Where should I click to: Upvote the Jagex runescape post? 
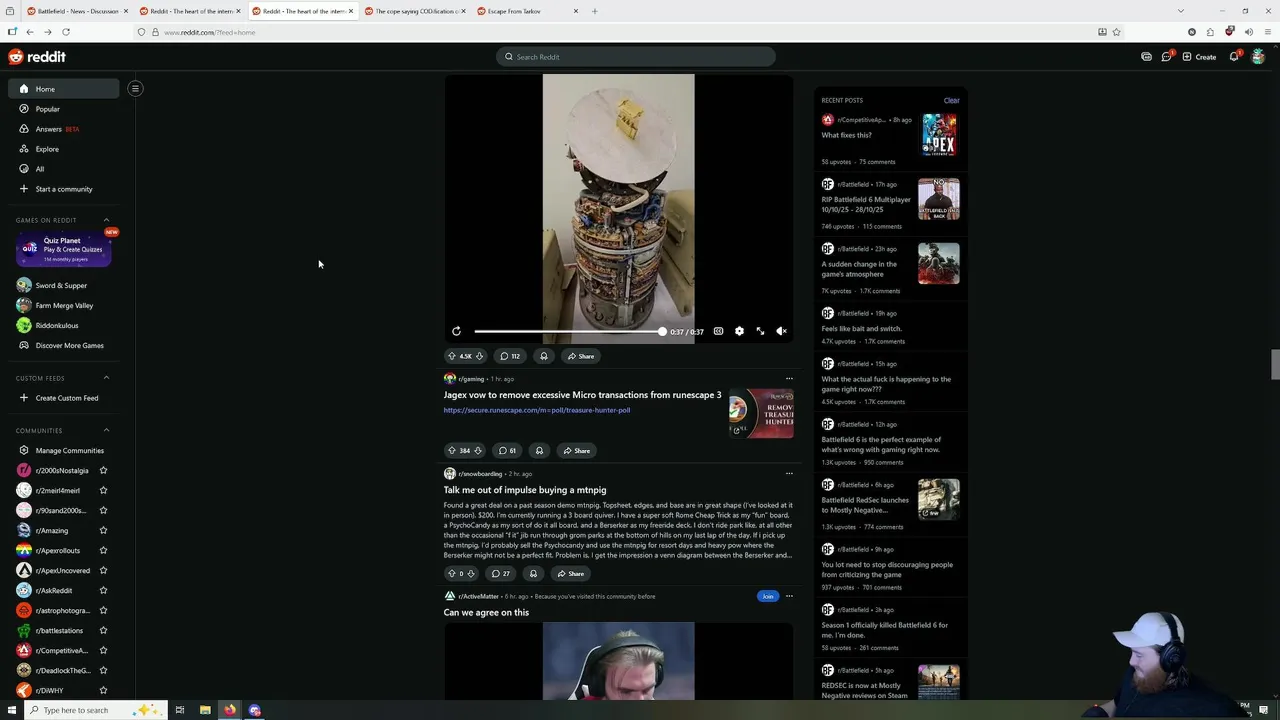[452, 450]
